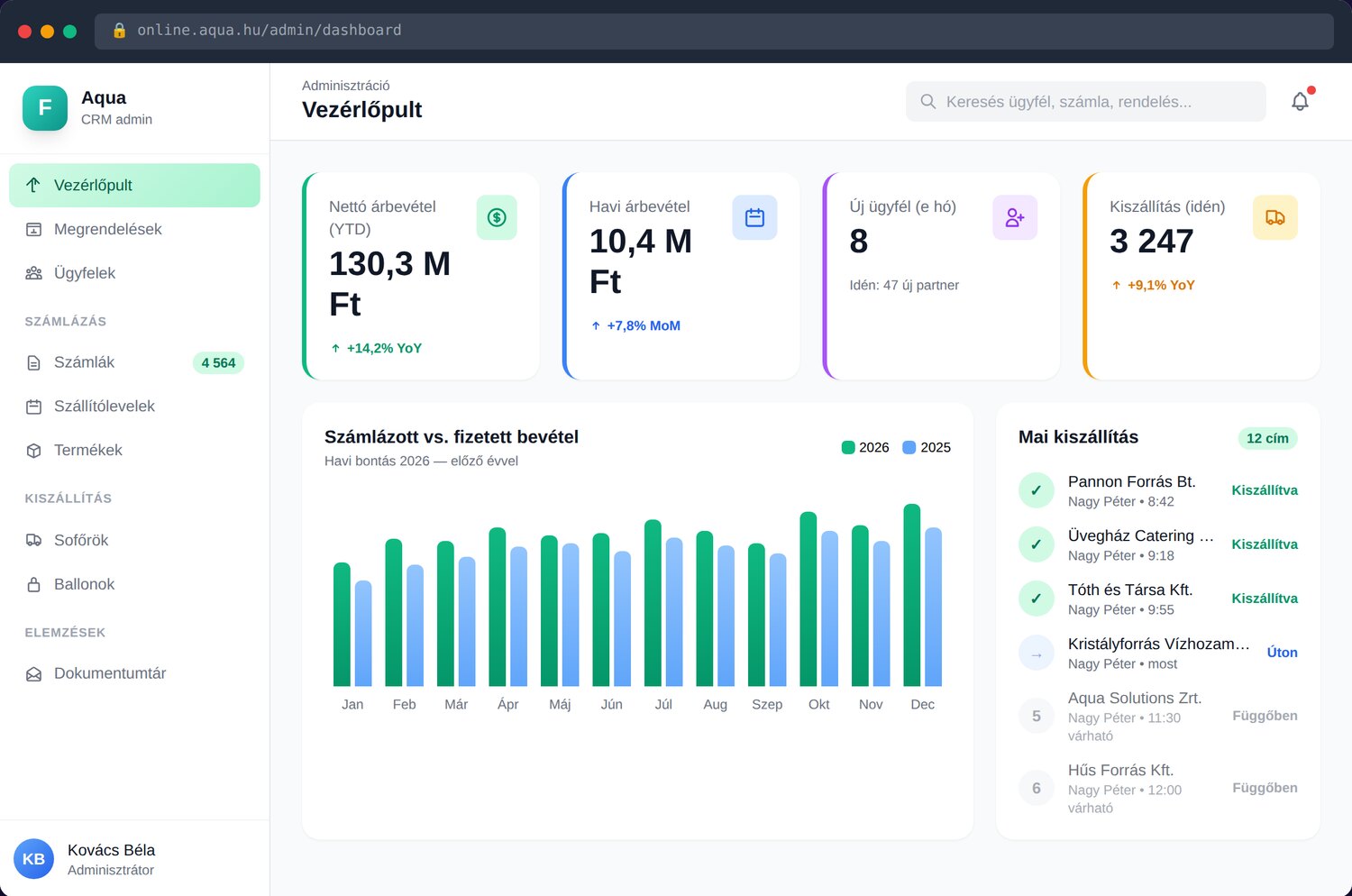Click the Üvegház Catering delivery row name

[1141, 535]
